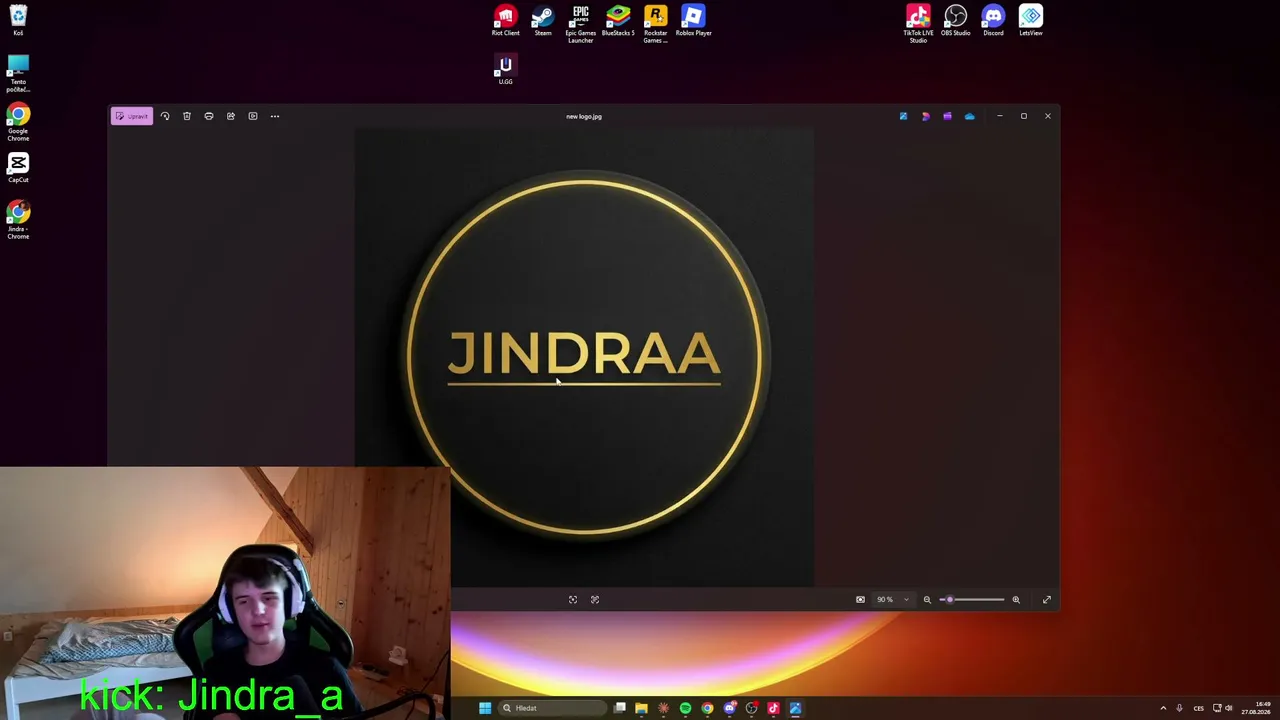The width and height of the screenshot is (1280, 720).
Task: Select the Roblox Player desktop icon
Action: point(693,21)
